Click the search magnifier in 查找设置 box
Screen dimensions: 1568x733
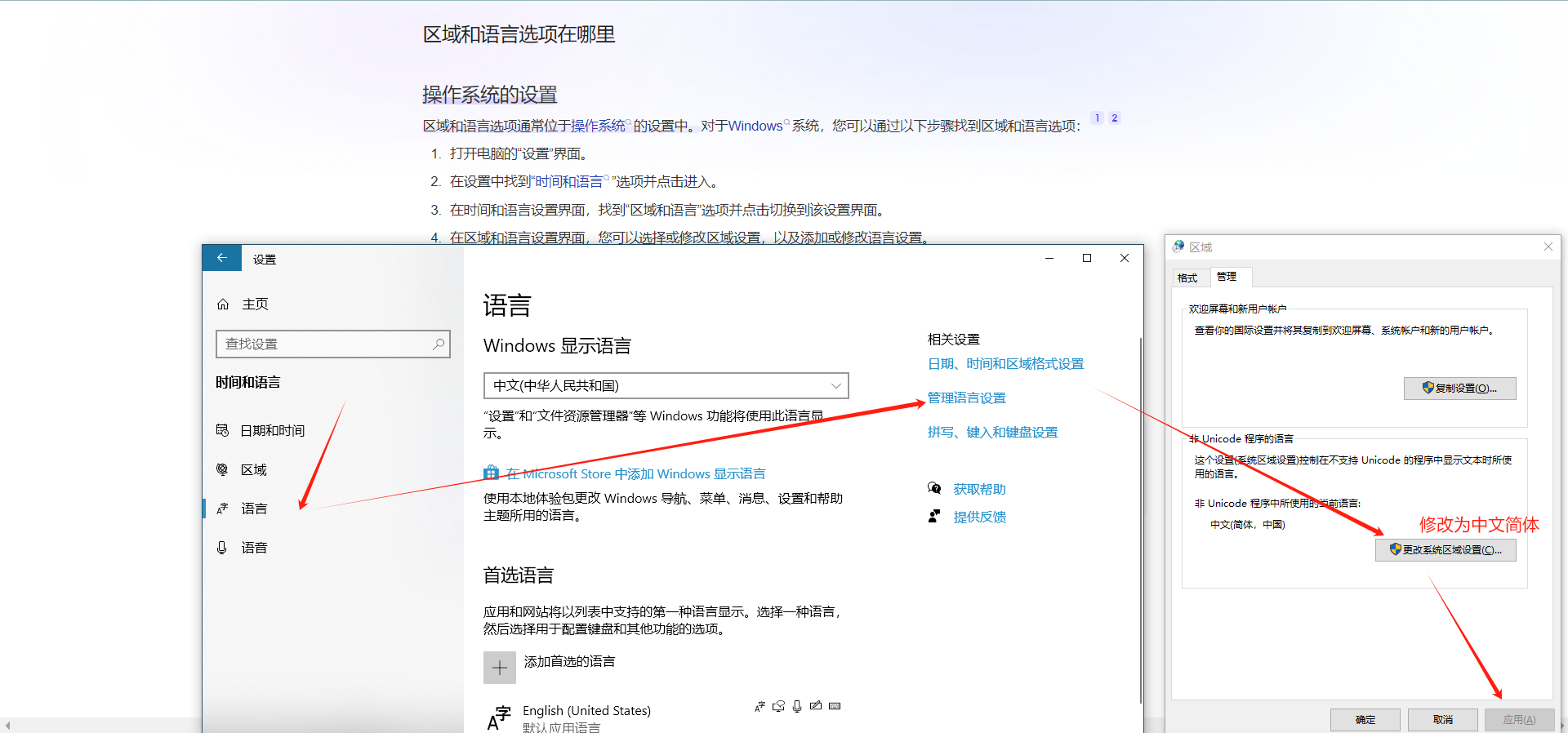click(x=439, y=344)
